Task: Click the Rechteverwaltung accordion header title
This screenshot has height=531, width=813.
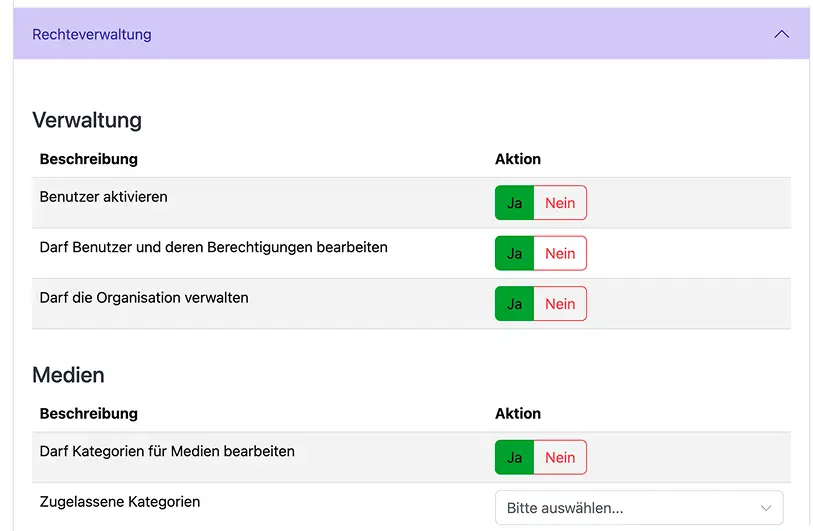Action: [92, 34]
